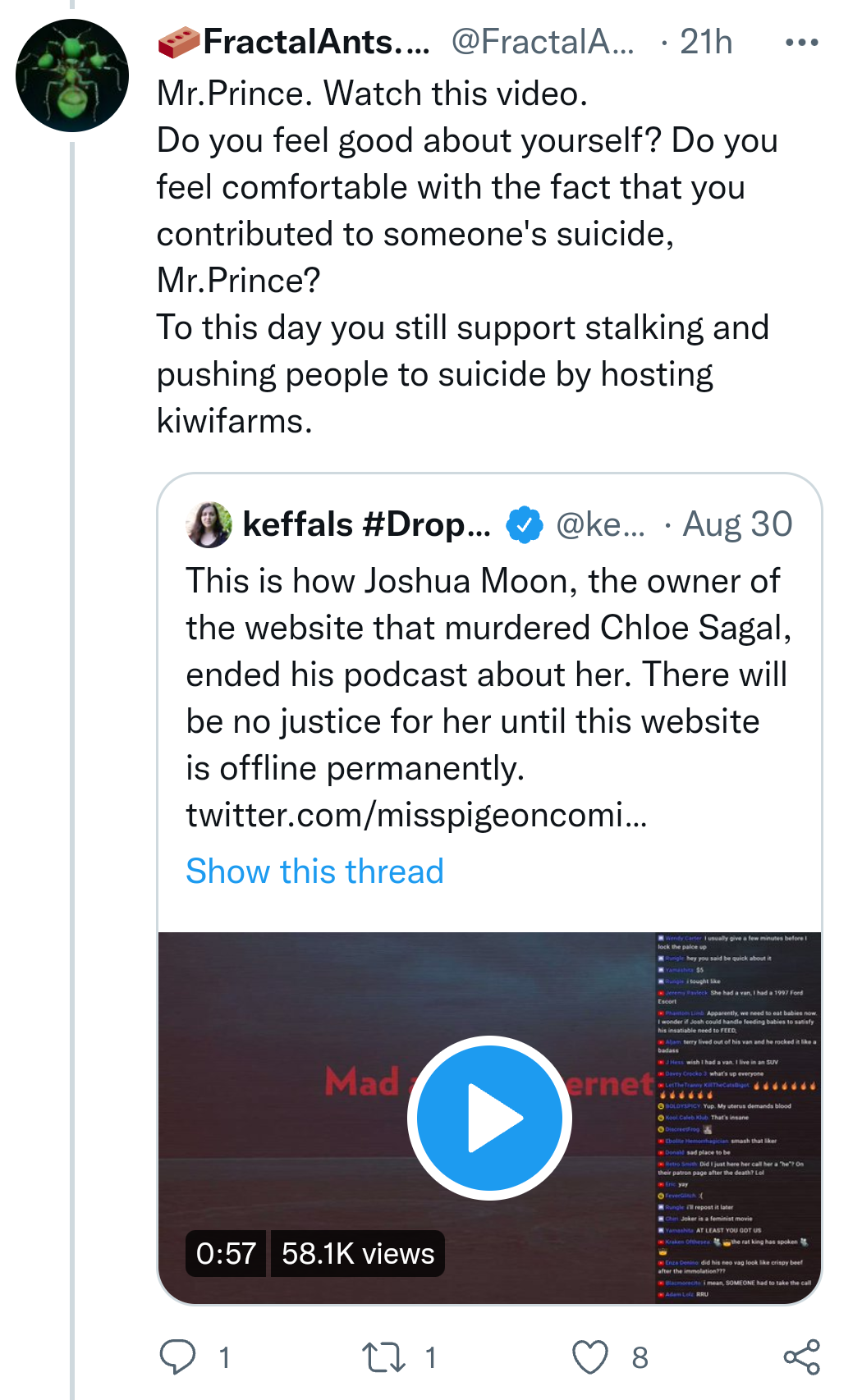The height and width of the screenshot is (1400, 862).
Task: Open the share icon
Action: pyautogui.click(x=802, y=1357)
